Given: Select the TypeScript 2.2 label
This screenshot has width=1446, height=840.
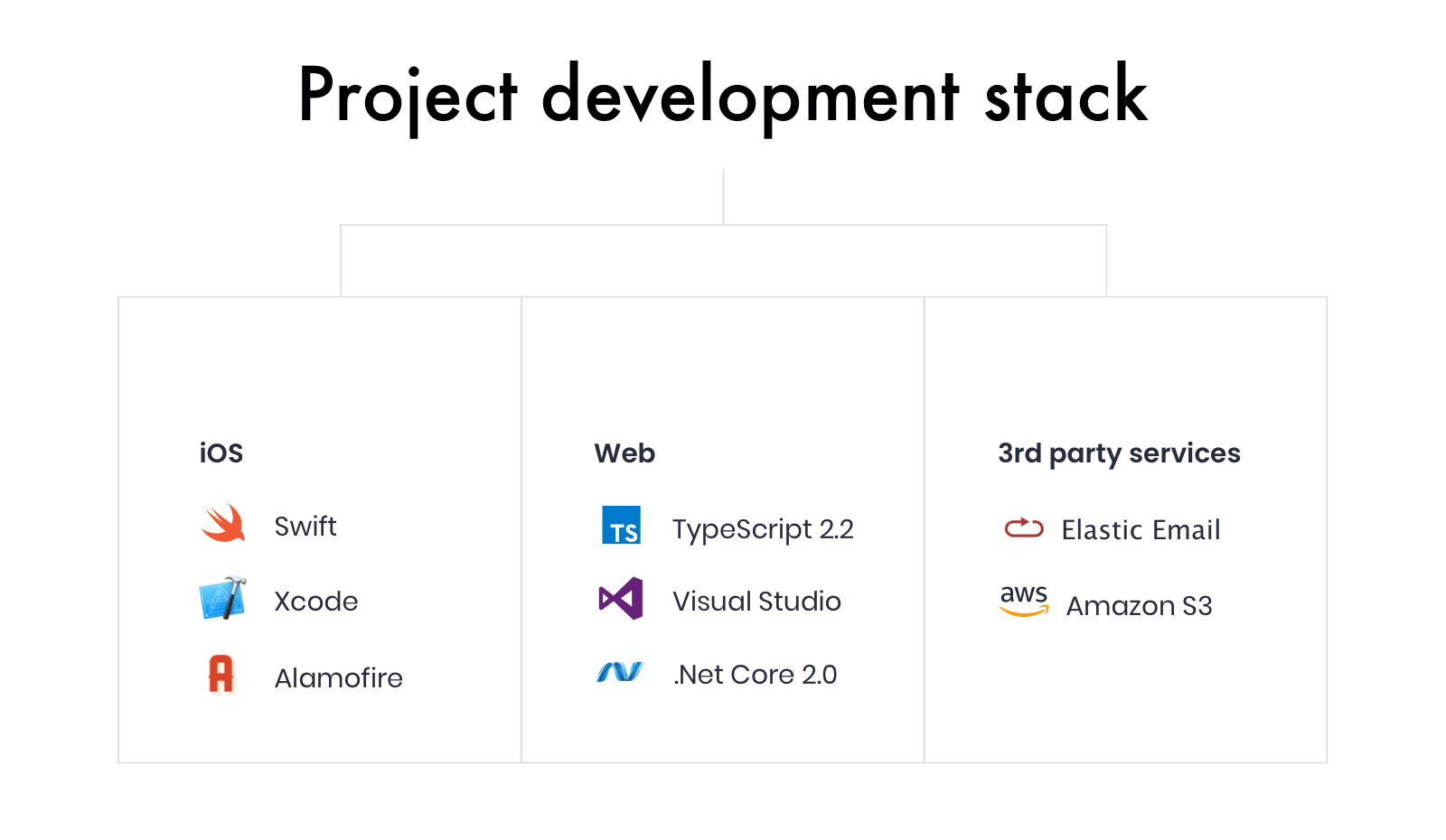Looking at the screenshot, I should [x=763, y=529].
